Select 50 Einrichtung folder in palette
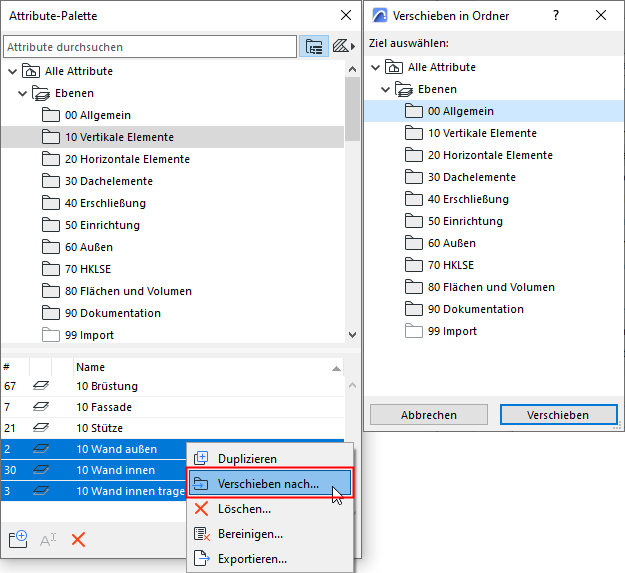The width and height of the screenshot is (625, 573). coord(172,225)
